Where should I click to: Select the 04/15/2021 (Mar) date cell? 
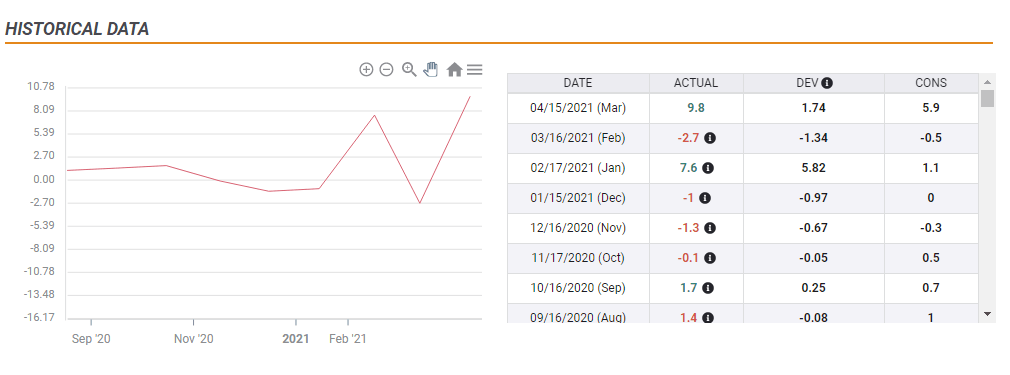point(578,108)
